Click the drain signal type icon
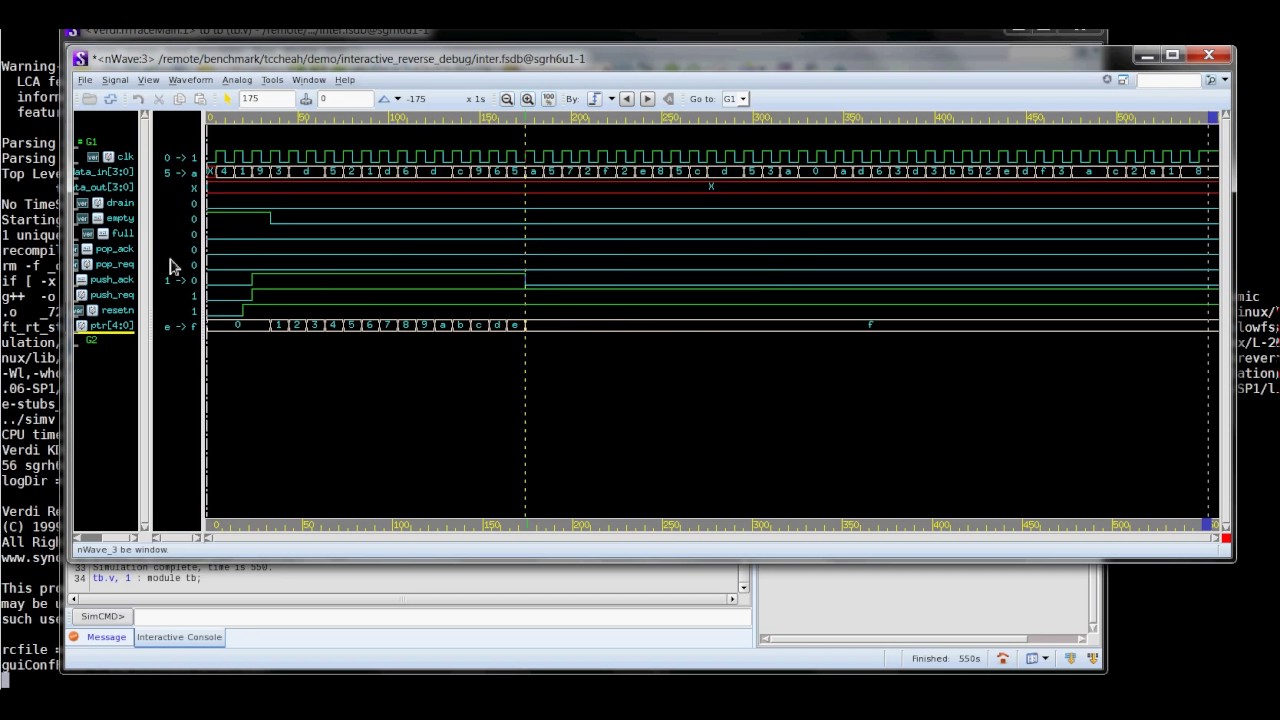Screen dimensions: 1280x720 98,203
